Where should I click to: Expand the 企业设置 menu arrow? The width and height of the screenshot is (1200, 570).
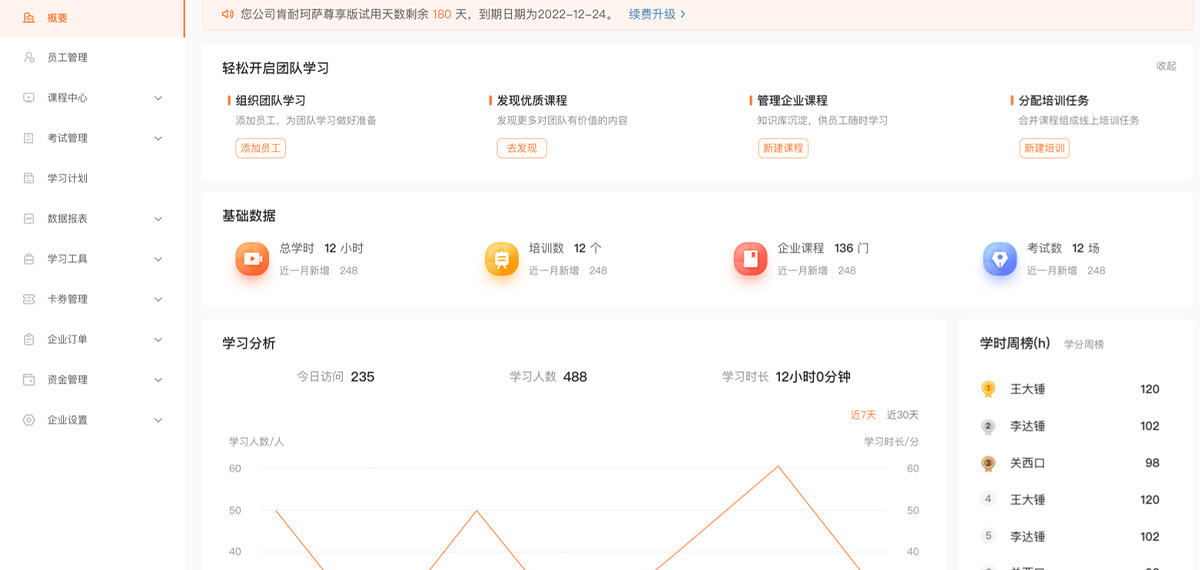tap(158, 420)
